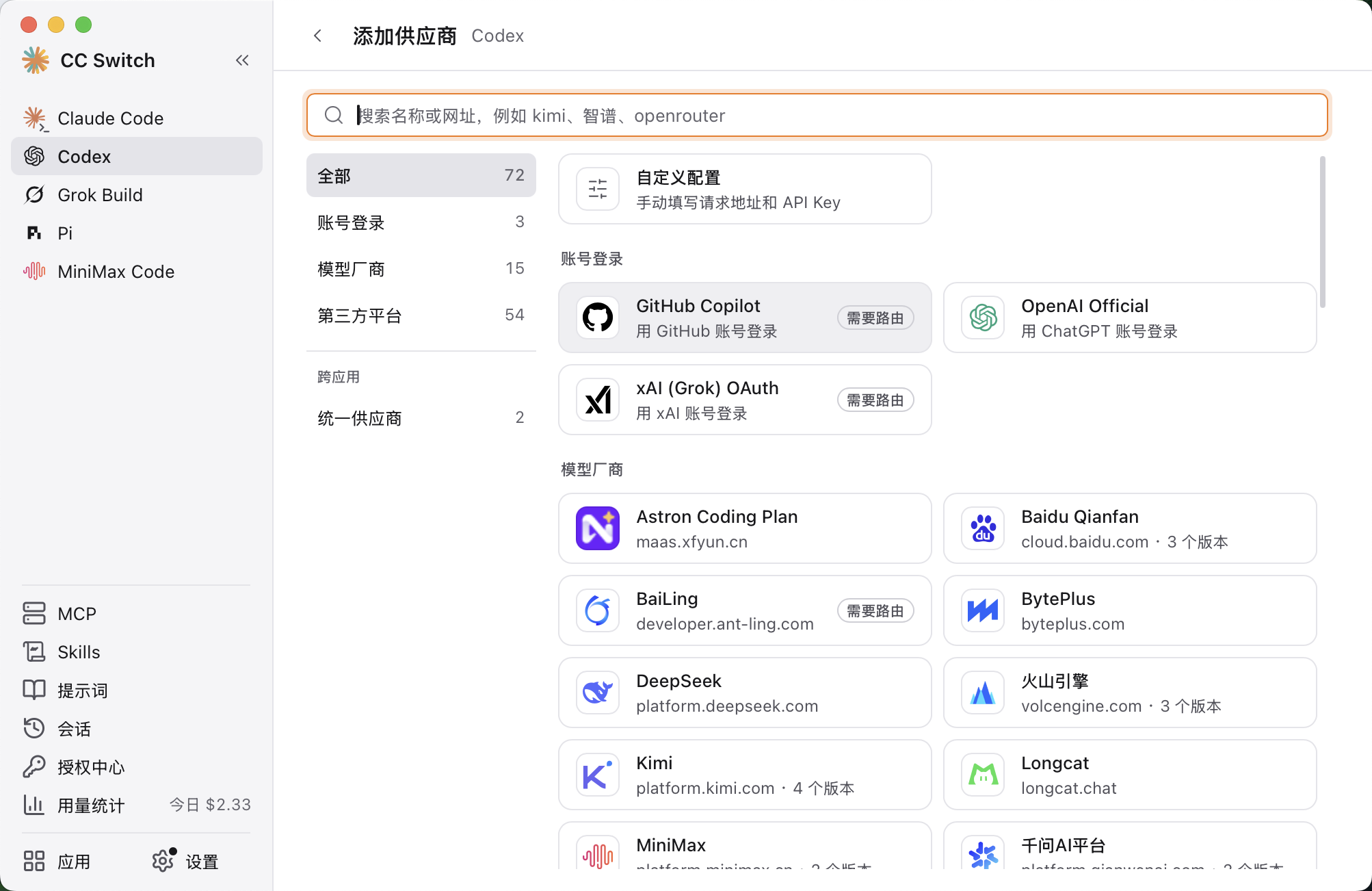Screen dimensions: 1372x891
Task: Choose the DeepSeek provider card
Action: coord(745,693)
